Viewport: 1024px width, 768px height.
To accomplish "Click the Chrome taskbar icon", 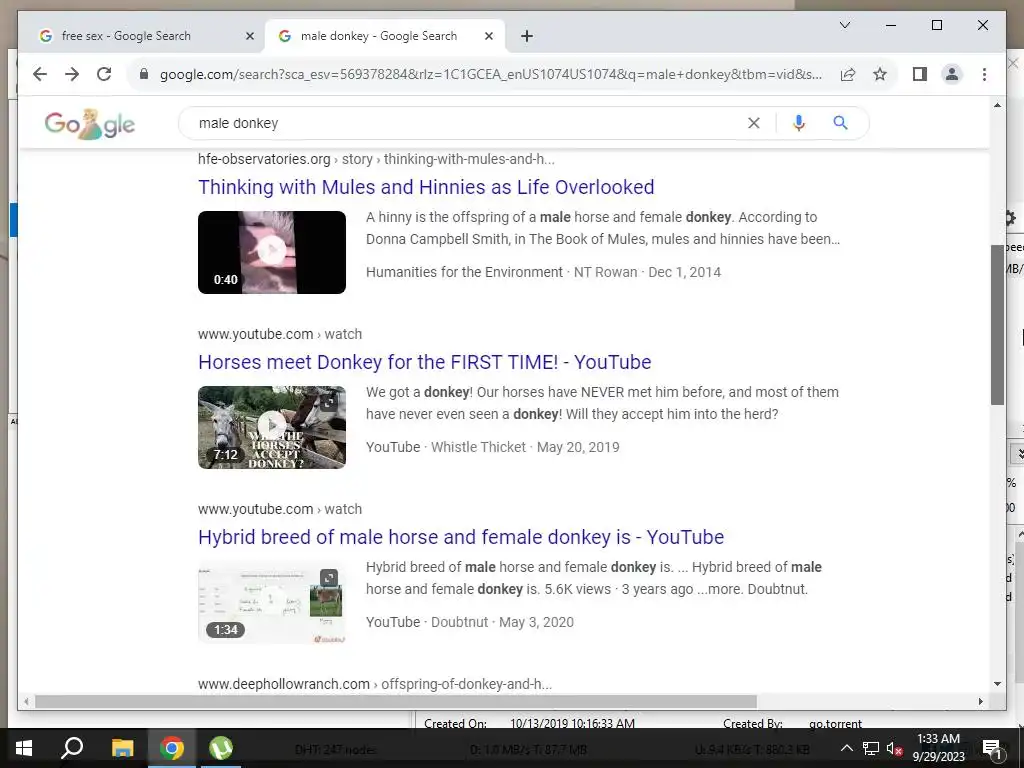I will 172,748.
